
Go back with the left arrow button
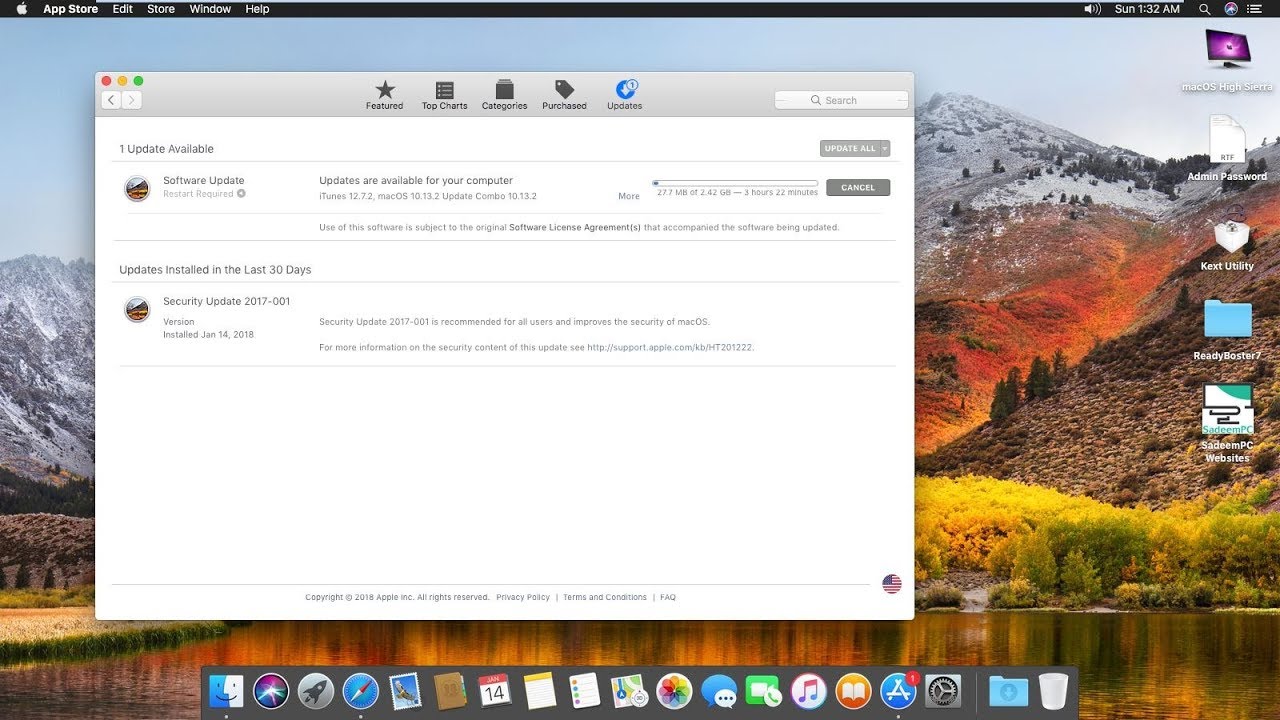tap(111, 100)
